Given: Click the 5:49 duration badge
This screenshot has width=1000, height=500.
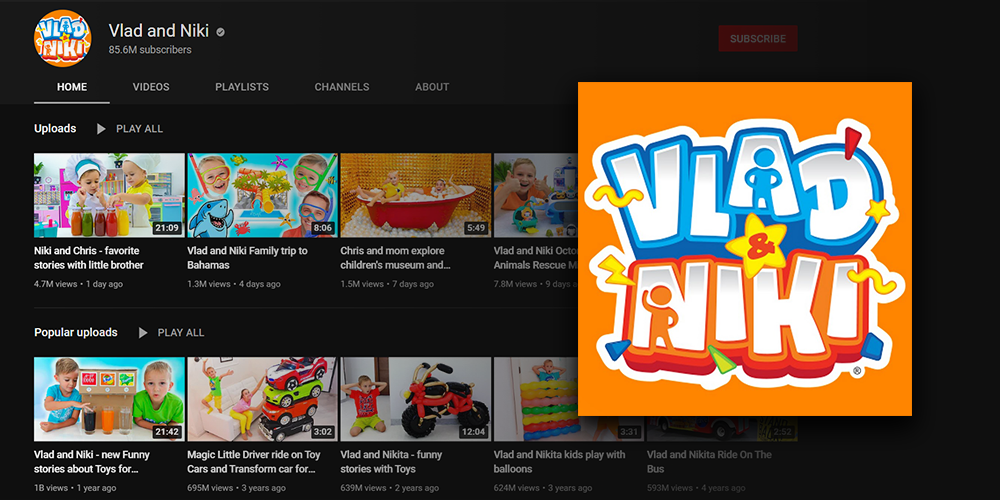Looking at the screenshot, I should (476, 228).
